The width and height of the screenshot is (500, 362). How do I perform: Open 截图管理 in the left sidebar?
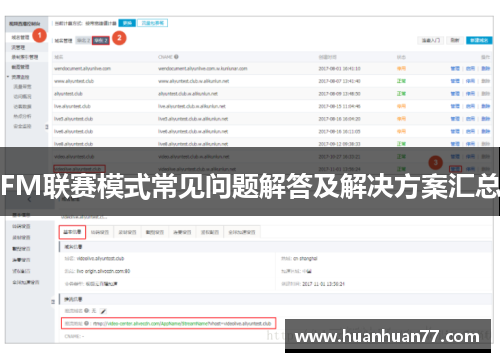click(x=20, y=67)
